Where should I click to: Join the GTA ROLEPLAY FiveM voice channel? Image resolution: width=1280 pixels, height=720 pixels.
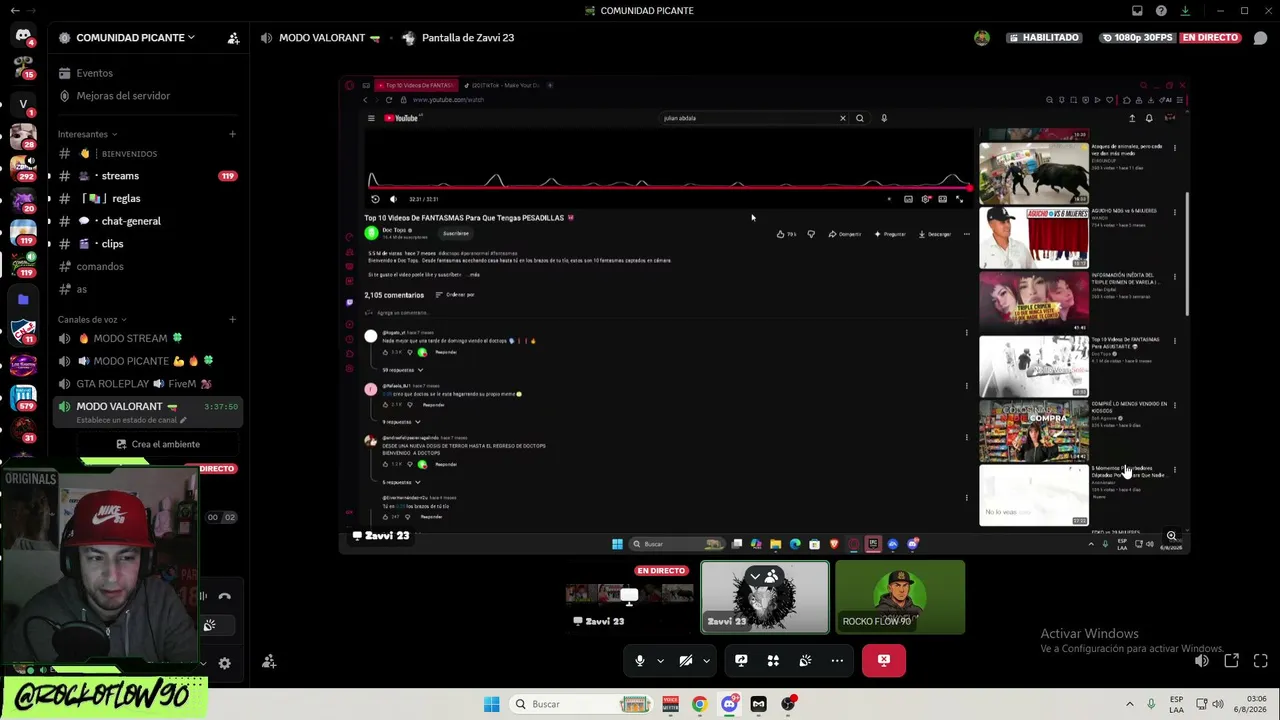point(146,384)
